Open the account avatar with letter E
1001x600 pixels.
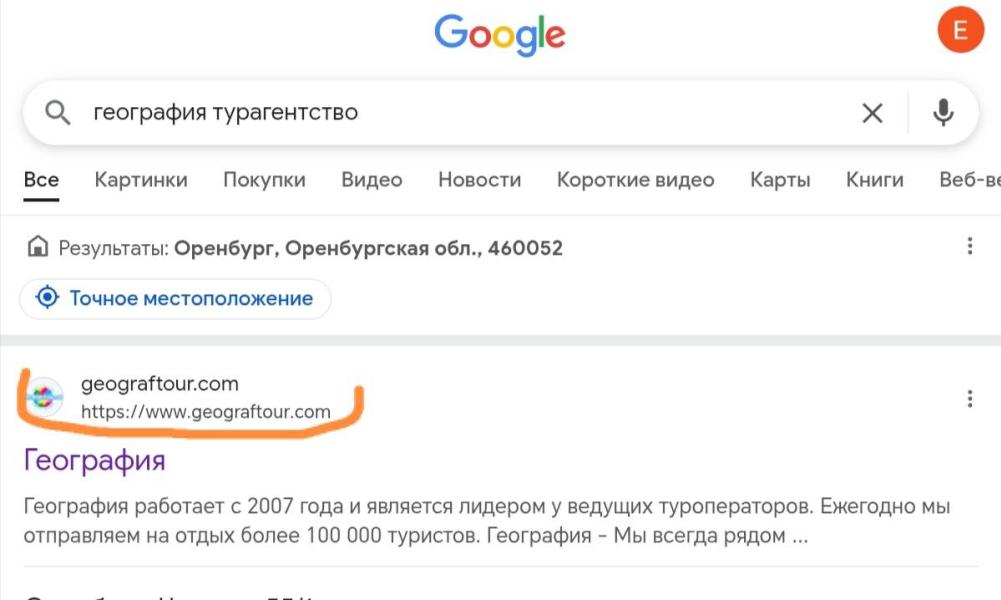(960, 30)
